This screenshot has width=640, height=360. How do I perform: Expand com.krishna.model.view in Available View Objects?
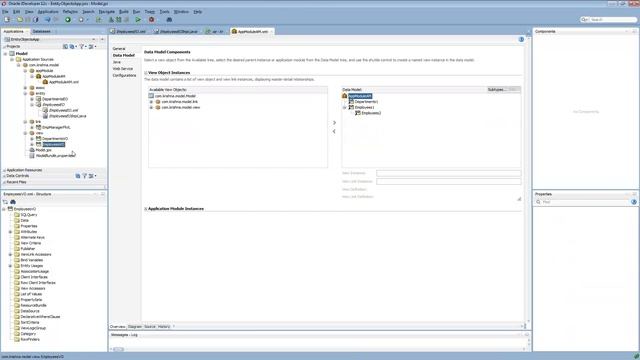tap(151, 107)
